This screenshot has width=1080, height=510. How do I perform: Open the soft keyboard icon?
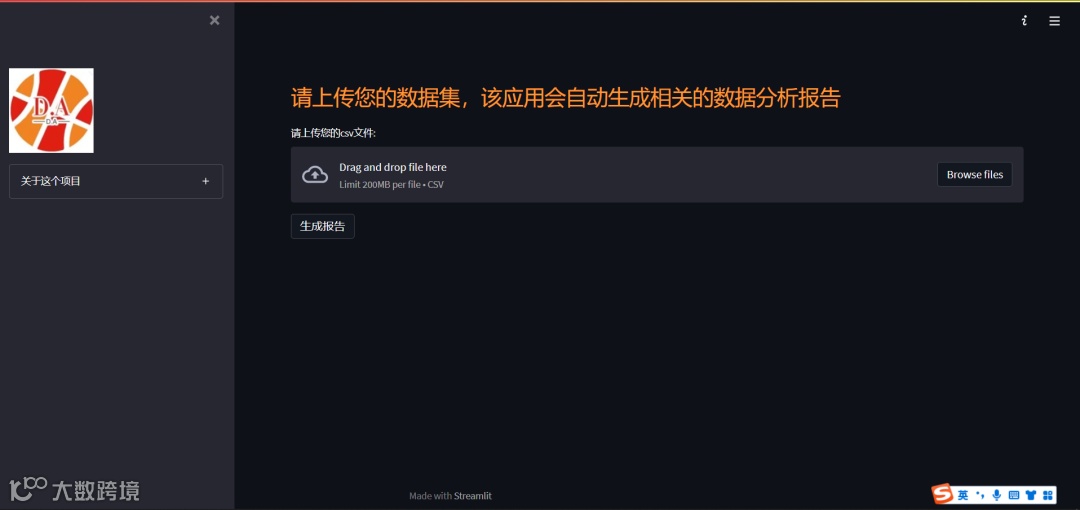[x=1013, y=496]
